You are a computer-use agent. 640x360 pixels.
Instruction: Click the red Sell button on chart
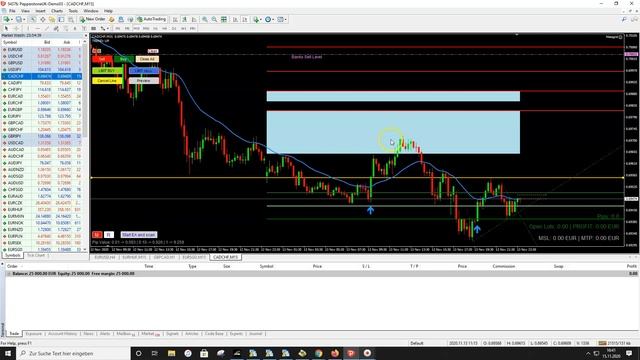(x=102, y=59)
